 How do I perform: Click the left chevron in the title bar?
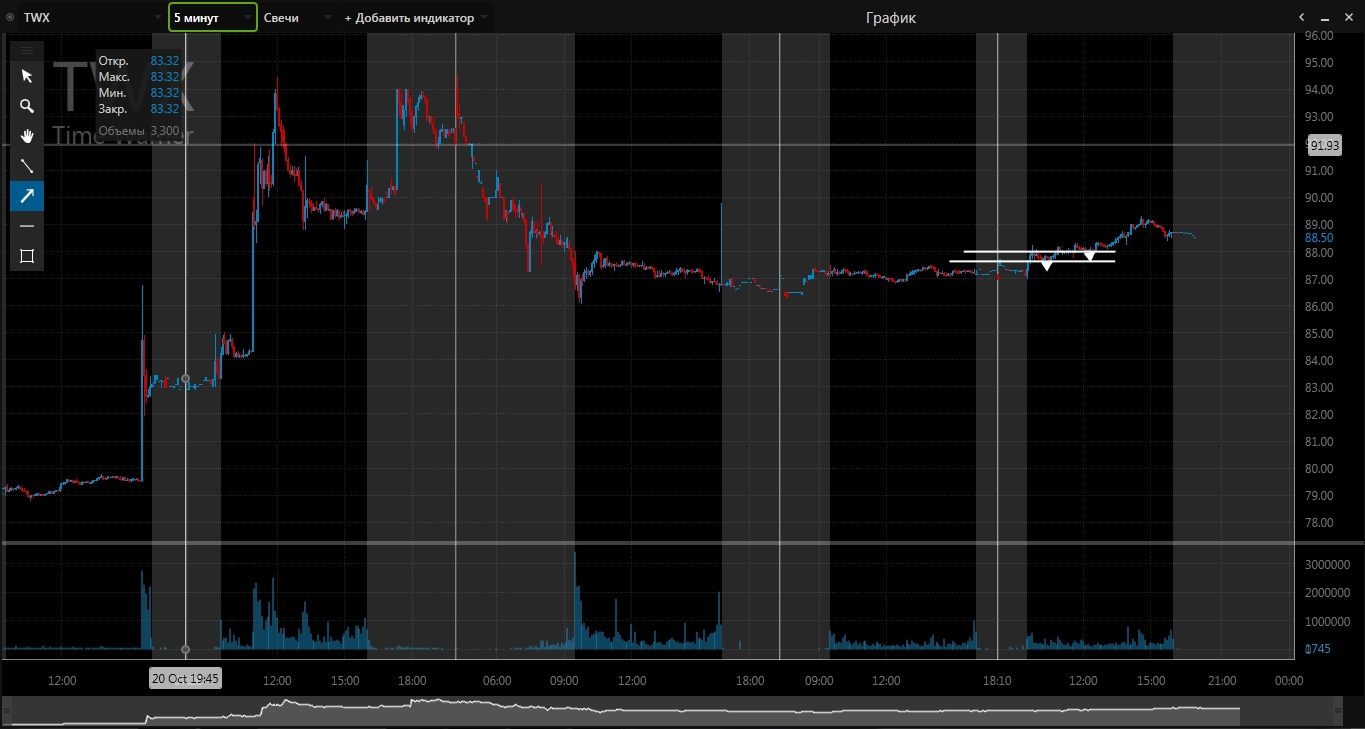click(x=1301, y=17)
